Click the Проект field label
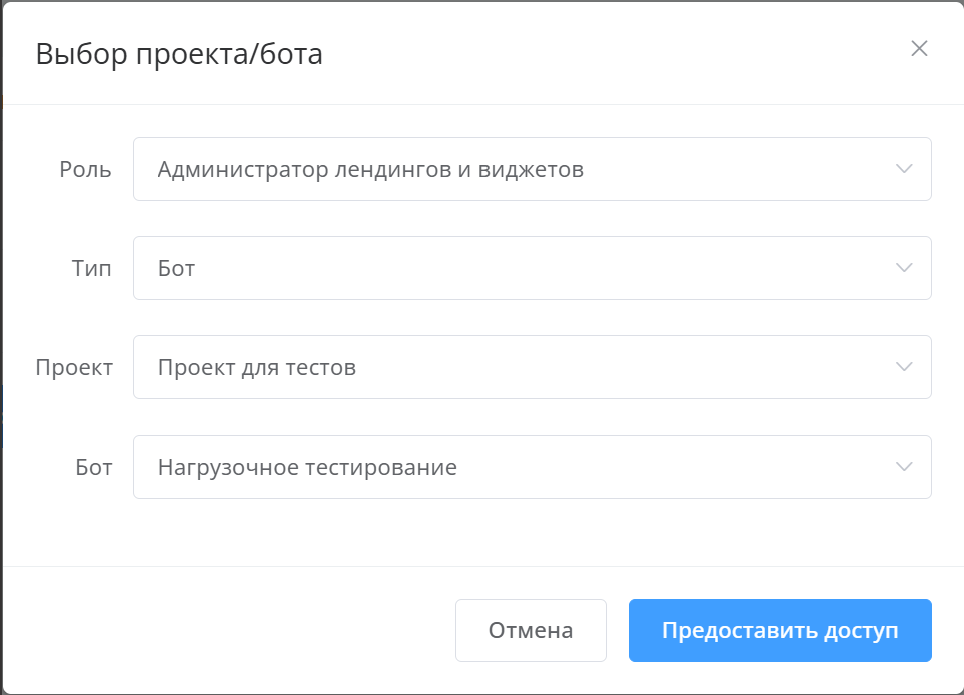Screen dimensions: 964x695 tap(74, 367)
